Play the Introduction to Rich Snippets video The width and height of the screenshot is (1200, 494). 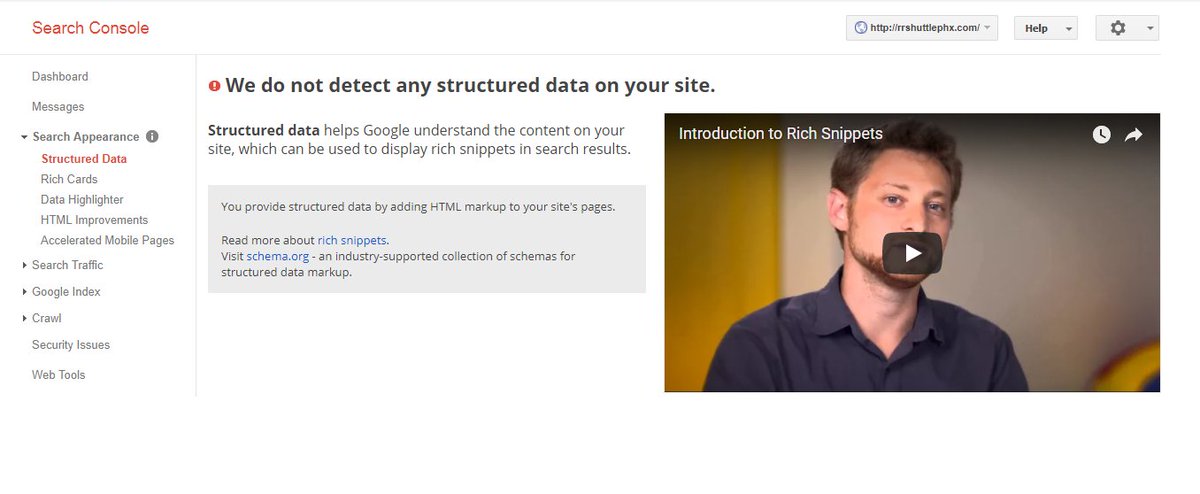912,253
